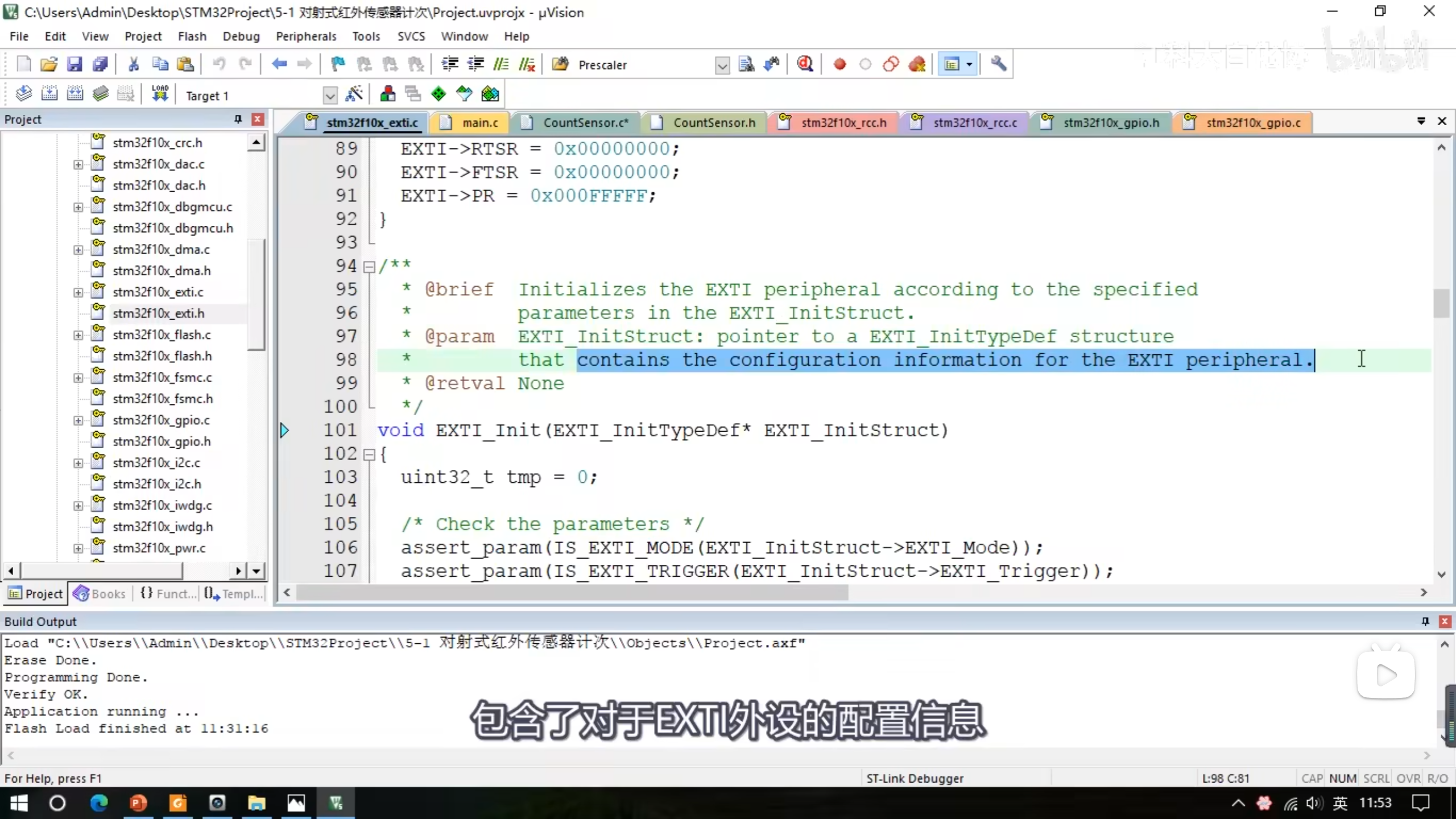Click the Download LOAD icon

pyautogui.click(x=160, y=94)
